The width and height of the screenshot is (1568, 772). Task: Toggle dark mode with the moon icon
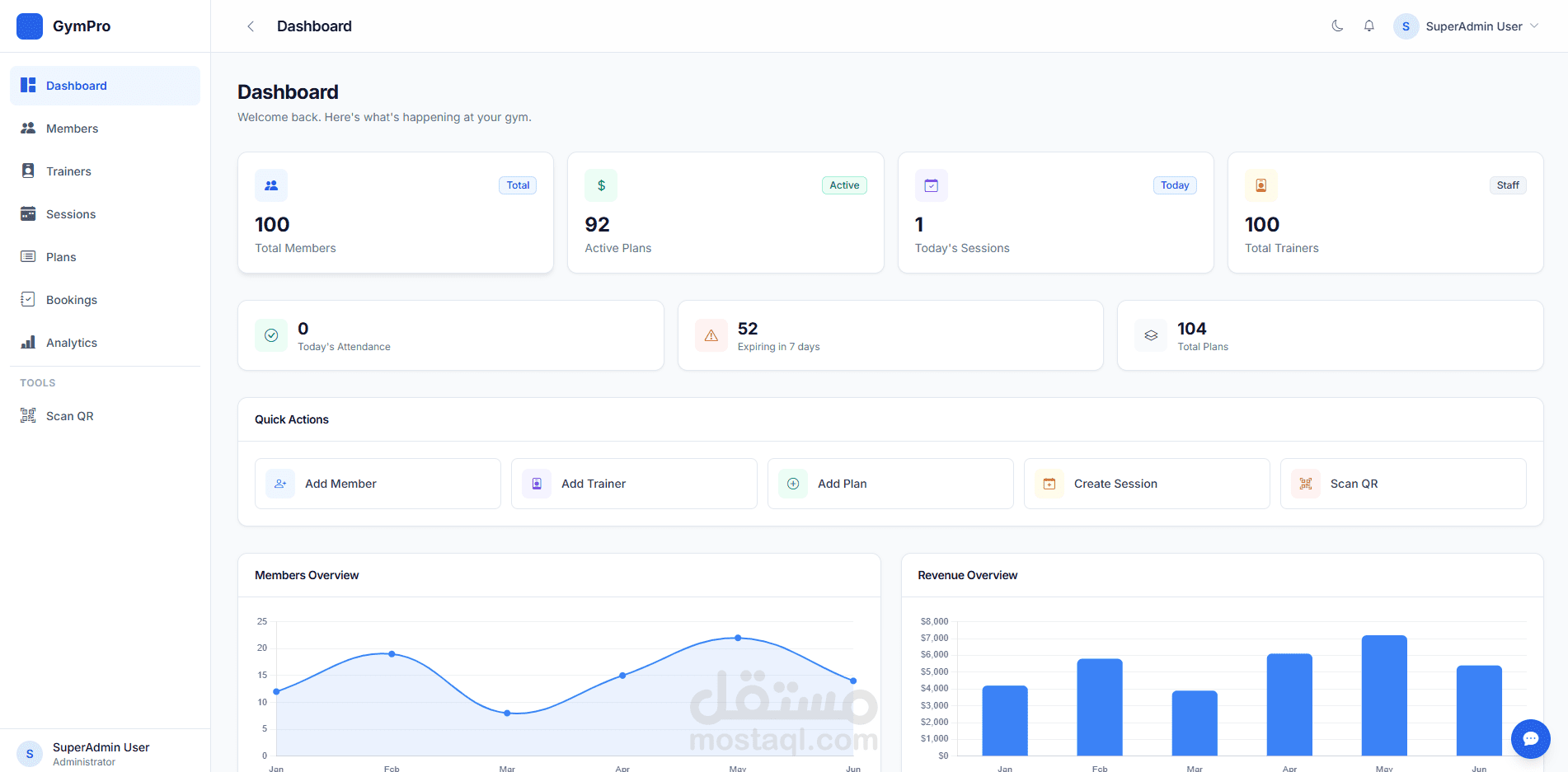point(1337,26)
